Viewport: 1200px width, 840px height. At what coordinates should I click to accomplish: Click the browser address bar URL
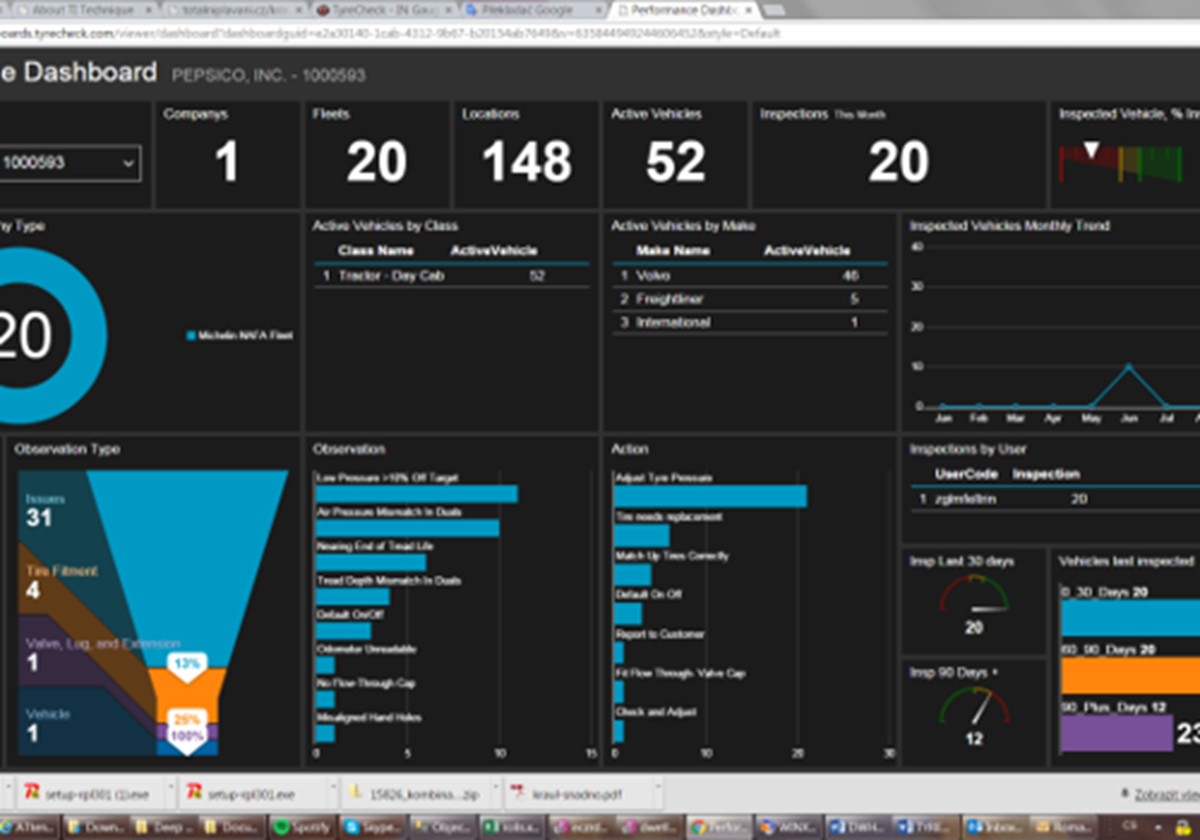pyautogui.click(x=390, y=33)
